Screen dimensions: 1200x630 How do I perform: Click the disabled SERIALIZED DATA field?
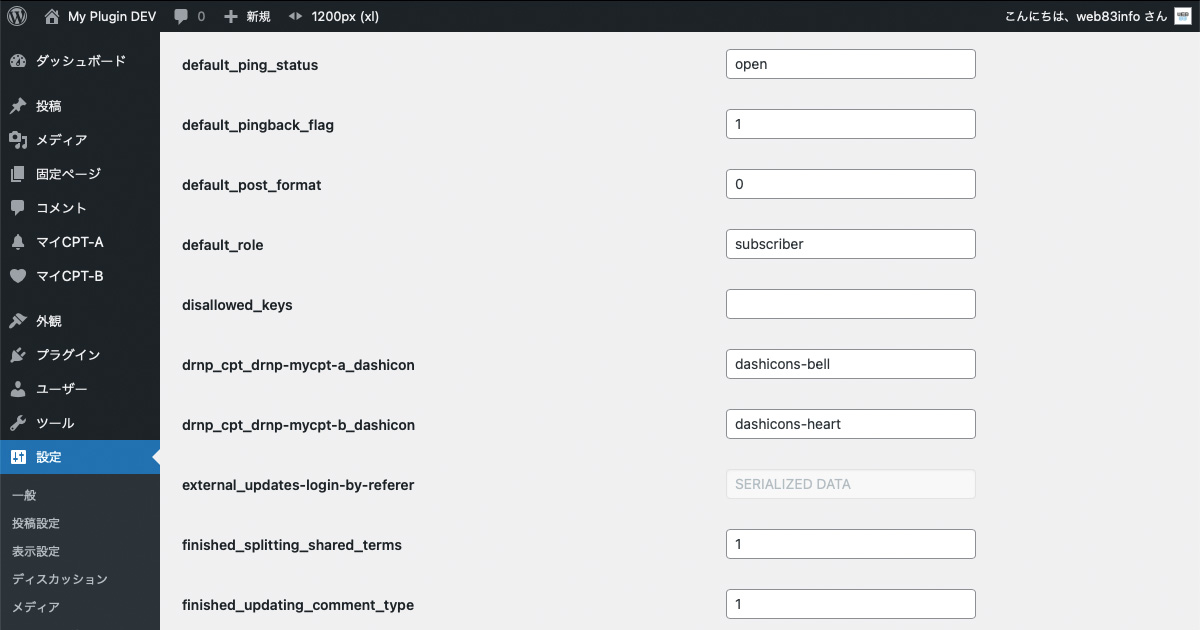851,484
